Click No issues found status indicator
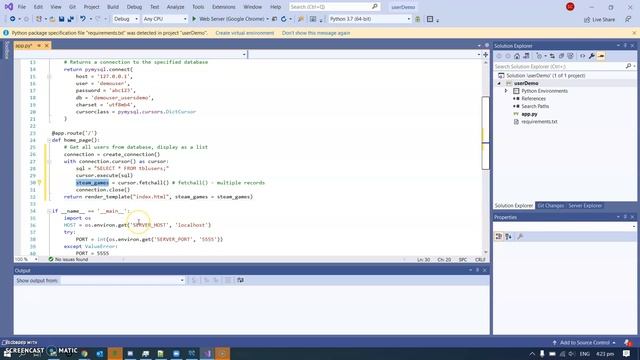This screenshot has width=640, height=360. (68, 259)
